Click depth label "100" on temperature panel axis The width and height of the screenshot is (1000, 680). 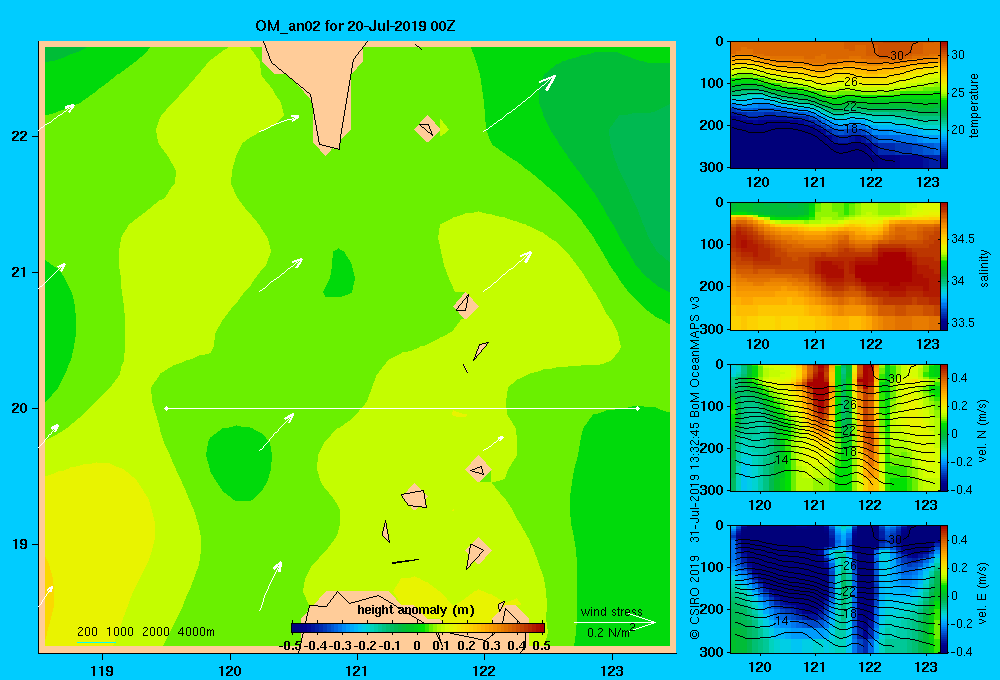click(x=714, y=84)
